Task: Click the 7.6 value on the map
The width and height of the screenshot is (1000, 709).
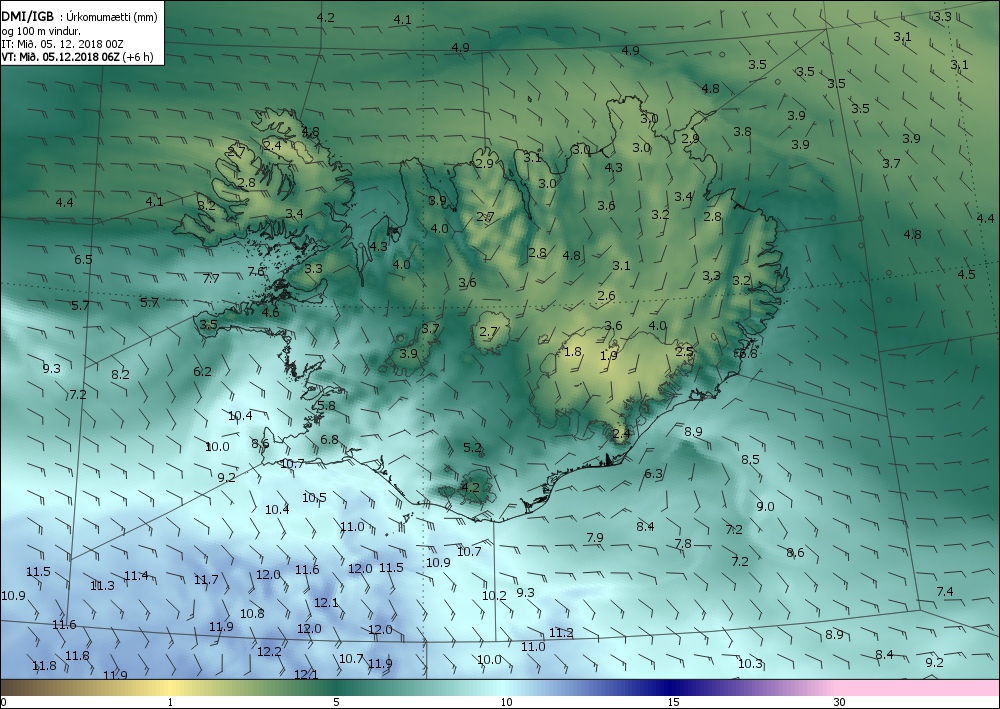Action: coord(256,271)
